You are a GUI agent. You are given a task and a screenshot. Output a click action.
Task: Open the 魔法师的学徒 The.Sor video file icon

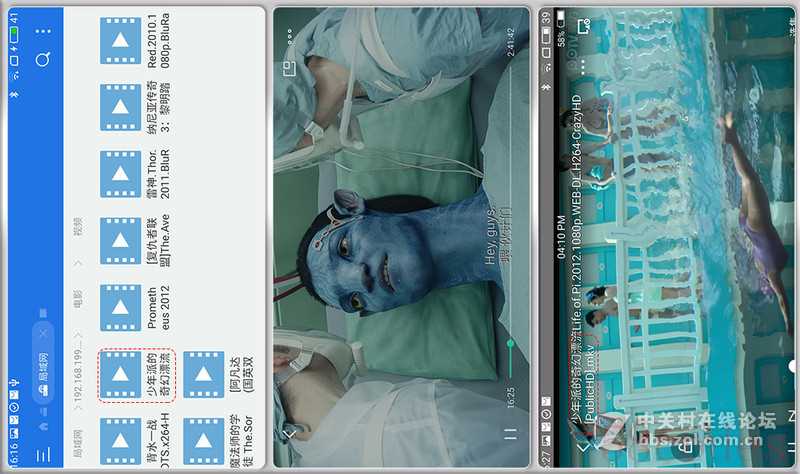coord(204,441)
